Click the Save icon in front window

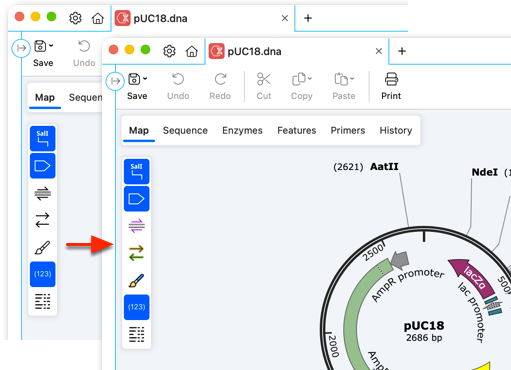tap(134, 79)
